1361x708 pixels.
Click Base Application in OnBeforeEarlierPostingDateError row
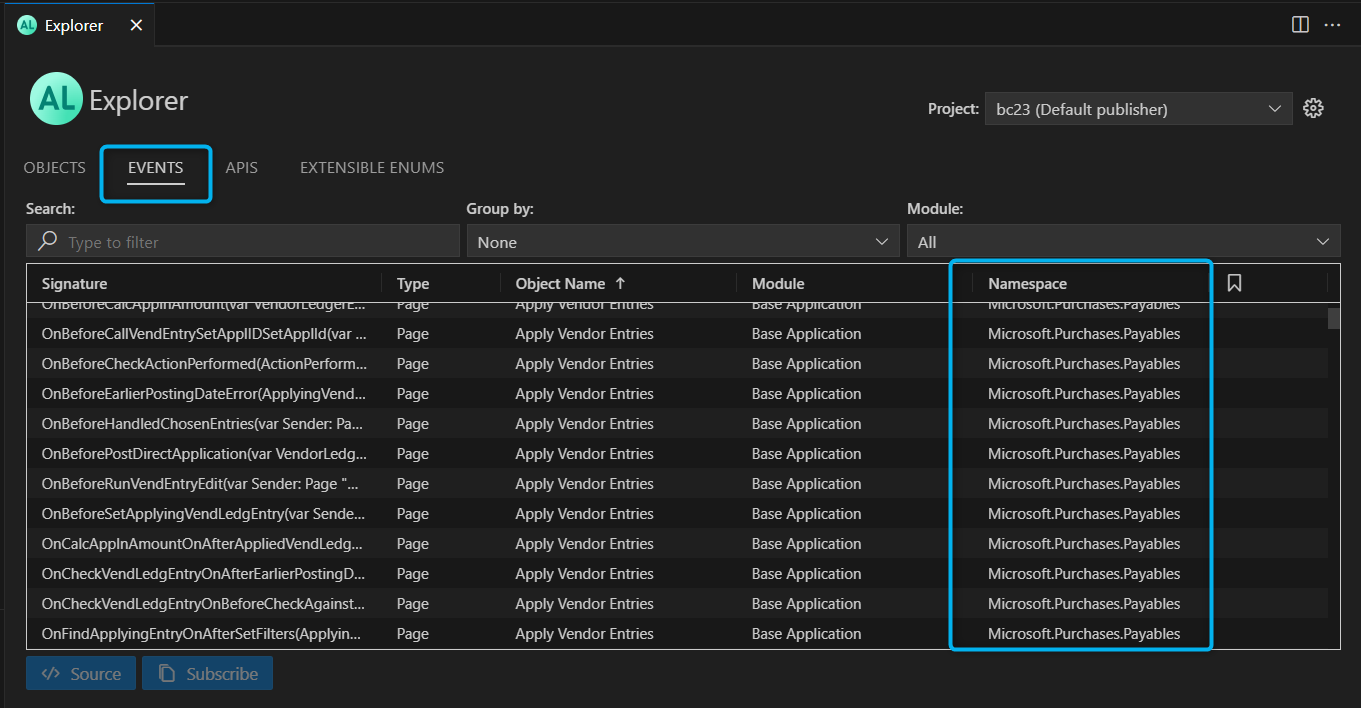coord(806,393)
